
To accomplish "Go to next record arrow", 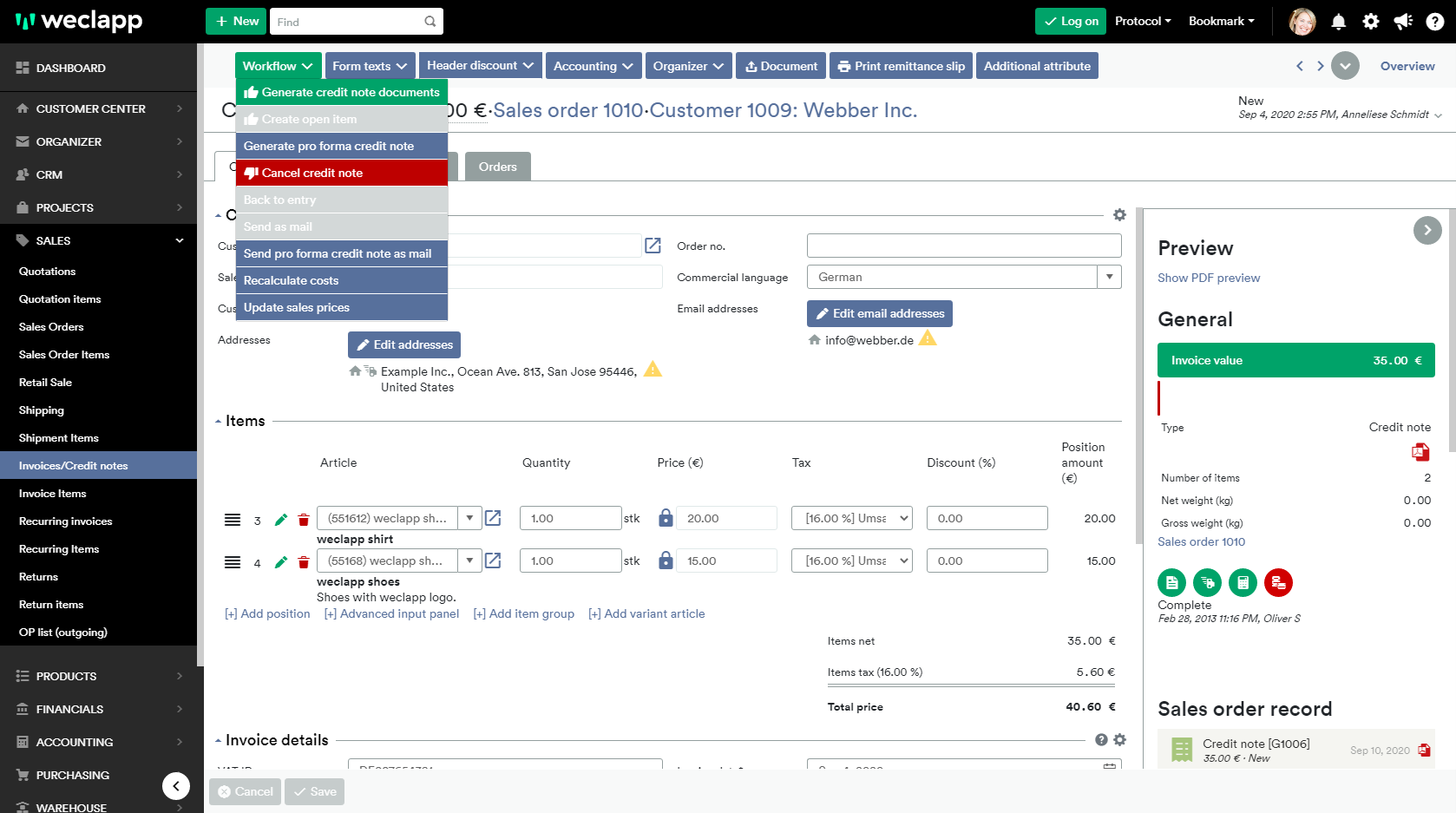I will [x=1321, y=66].
